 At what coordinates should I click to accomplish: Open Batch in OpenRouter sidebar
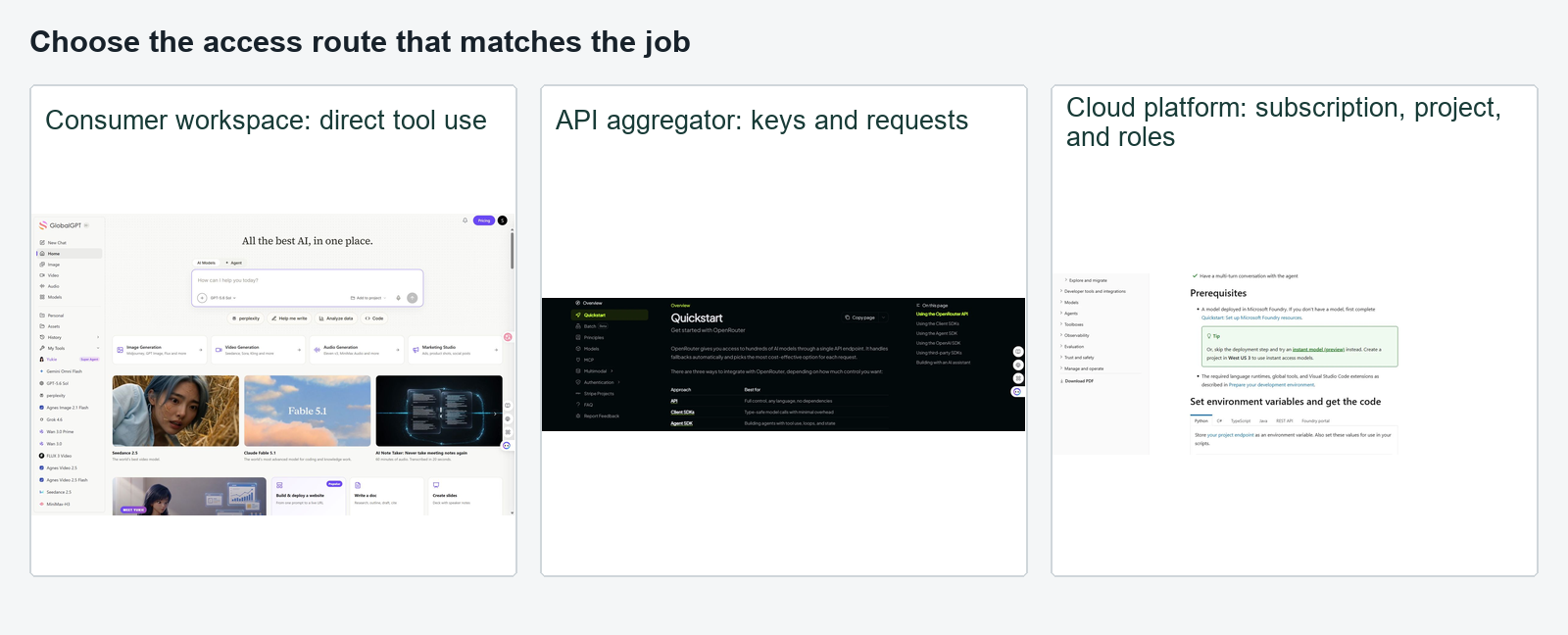(591, 326)
